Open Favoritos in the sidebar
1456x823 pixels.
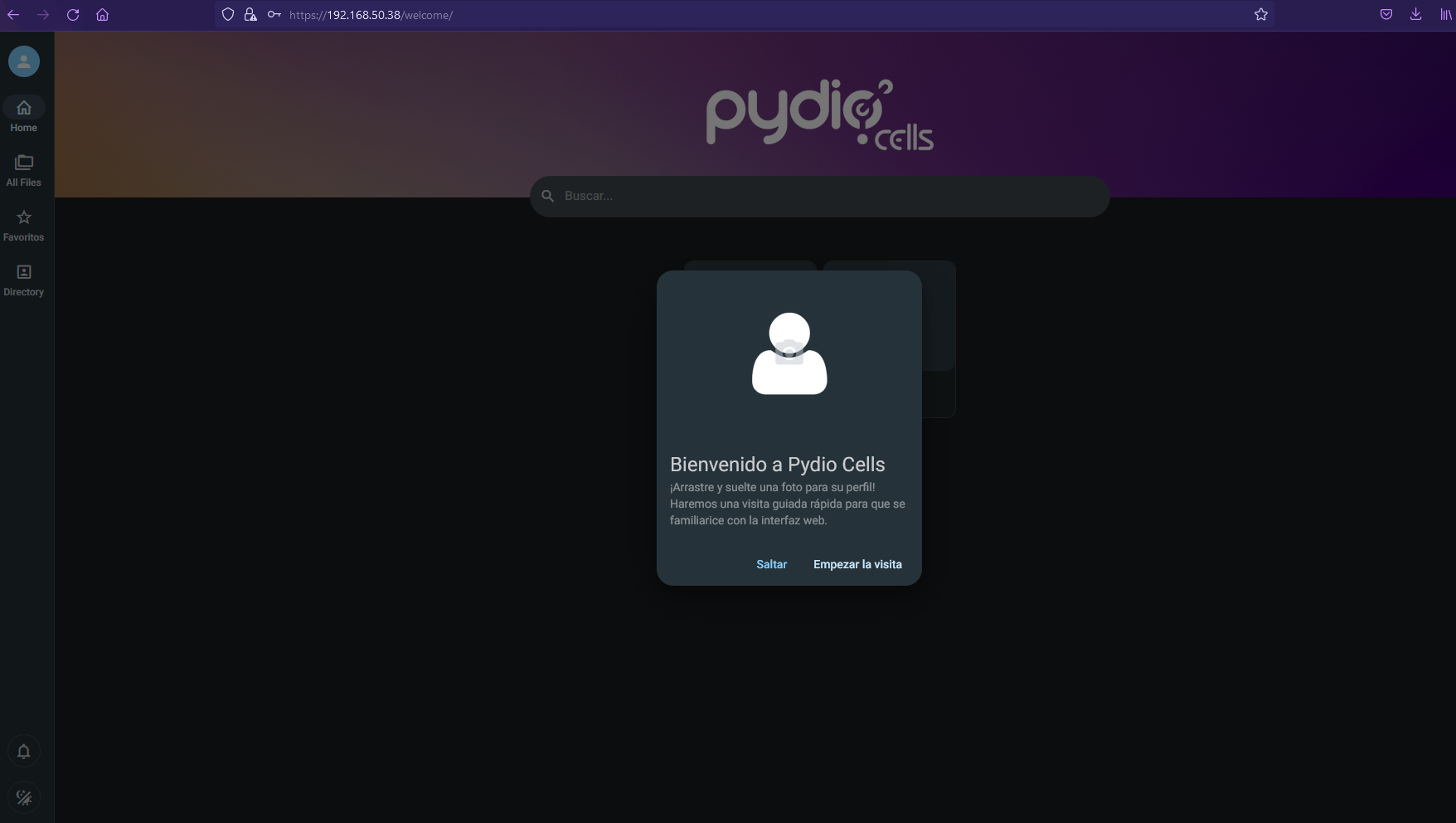click(24, 225)
